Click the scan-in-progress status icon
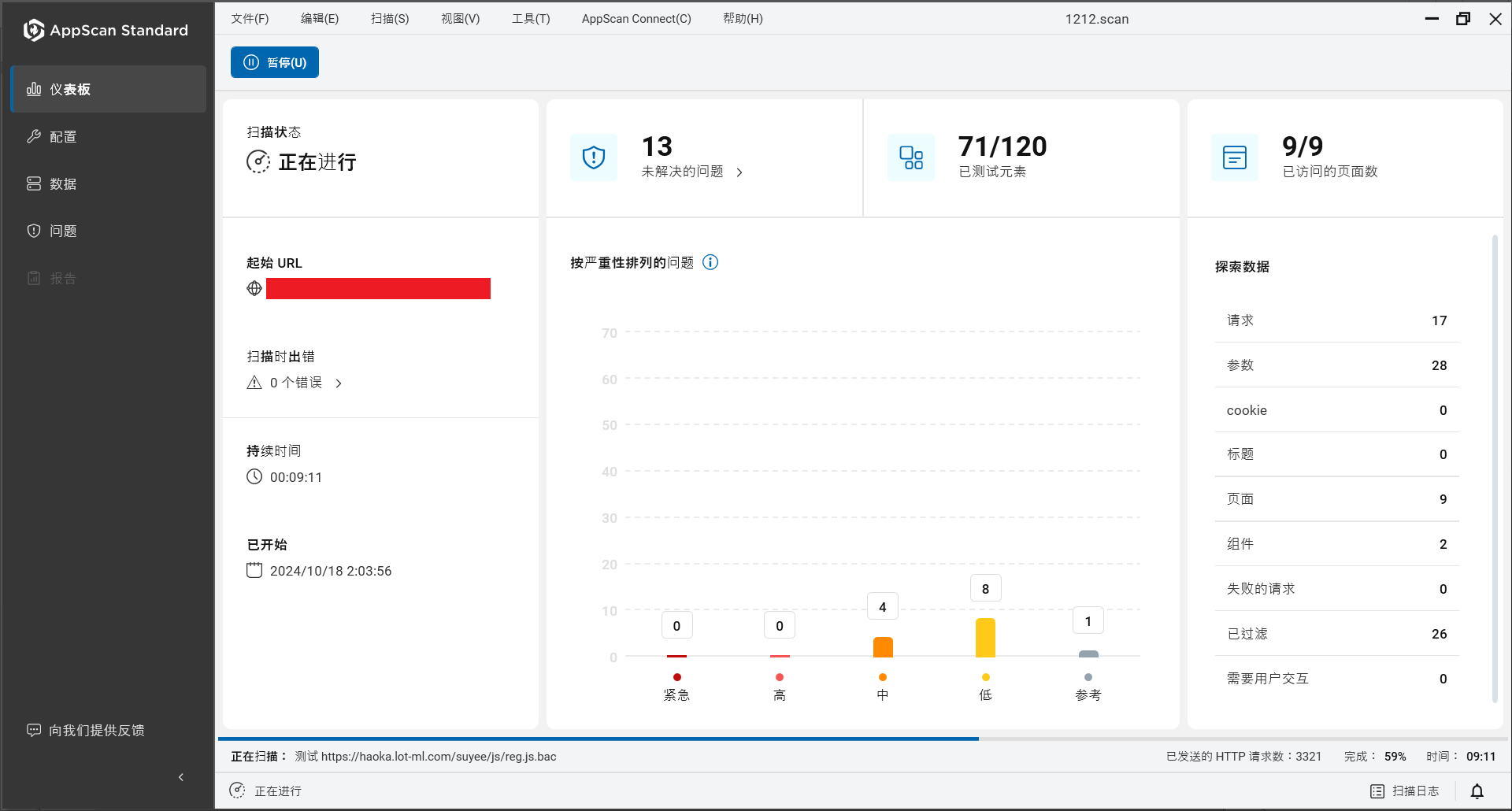The image size is (1512, 811). coord(258,161)
